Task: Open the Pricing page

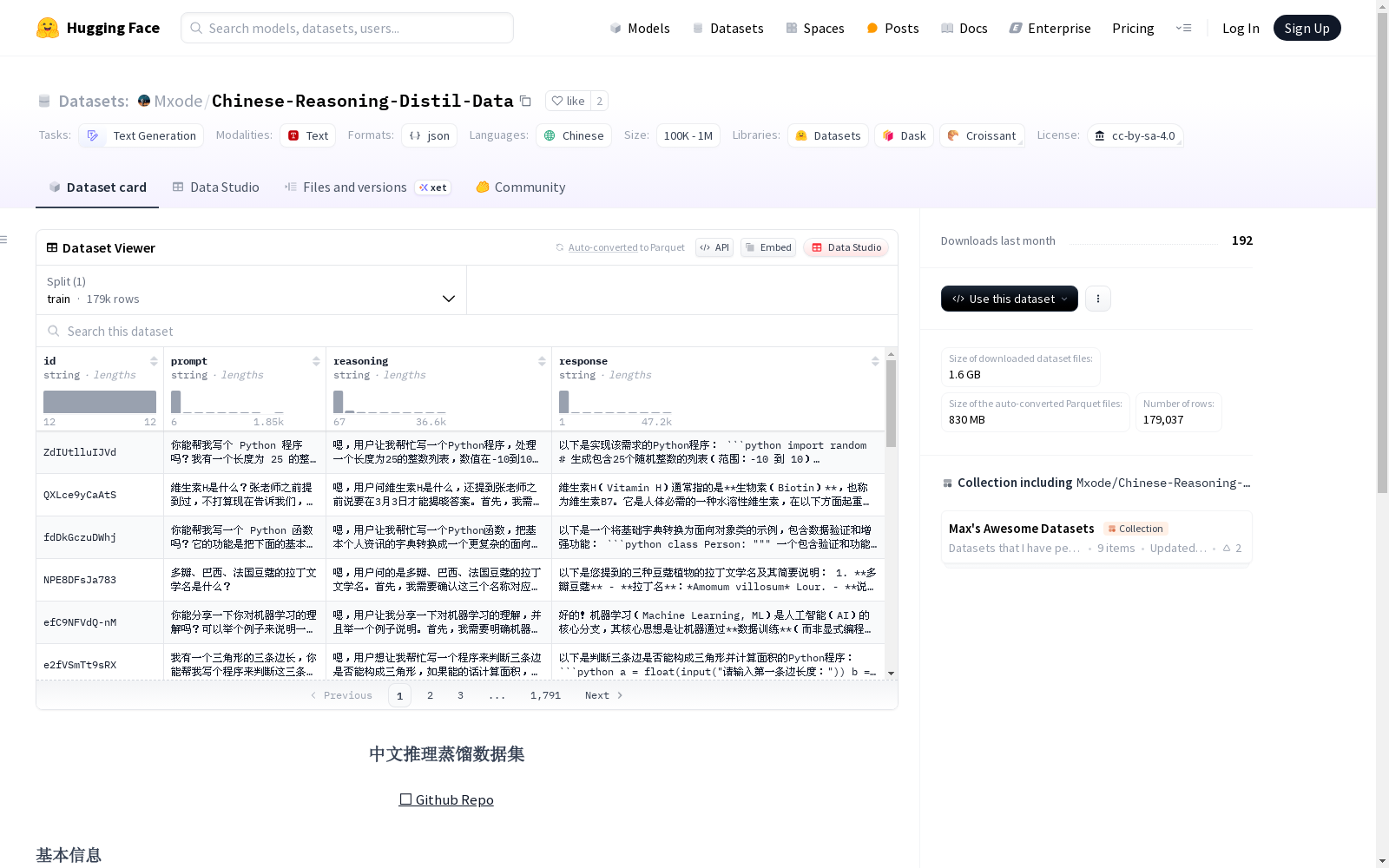Action: [x=1133, y=28]
